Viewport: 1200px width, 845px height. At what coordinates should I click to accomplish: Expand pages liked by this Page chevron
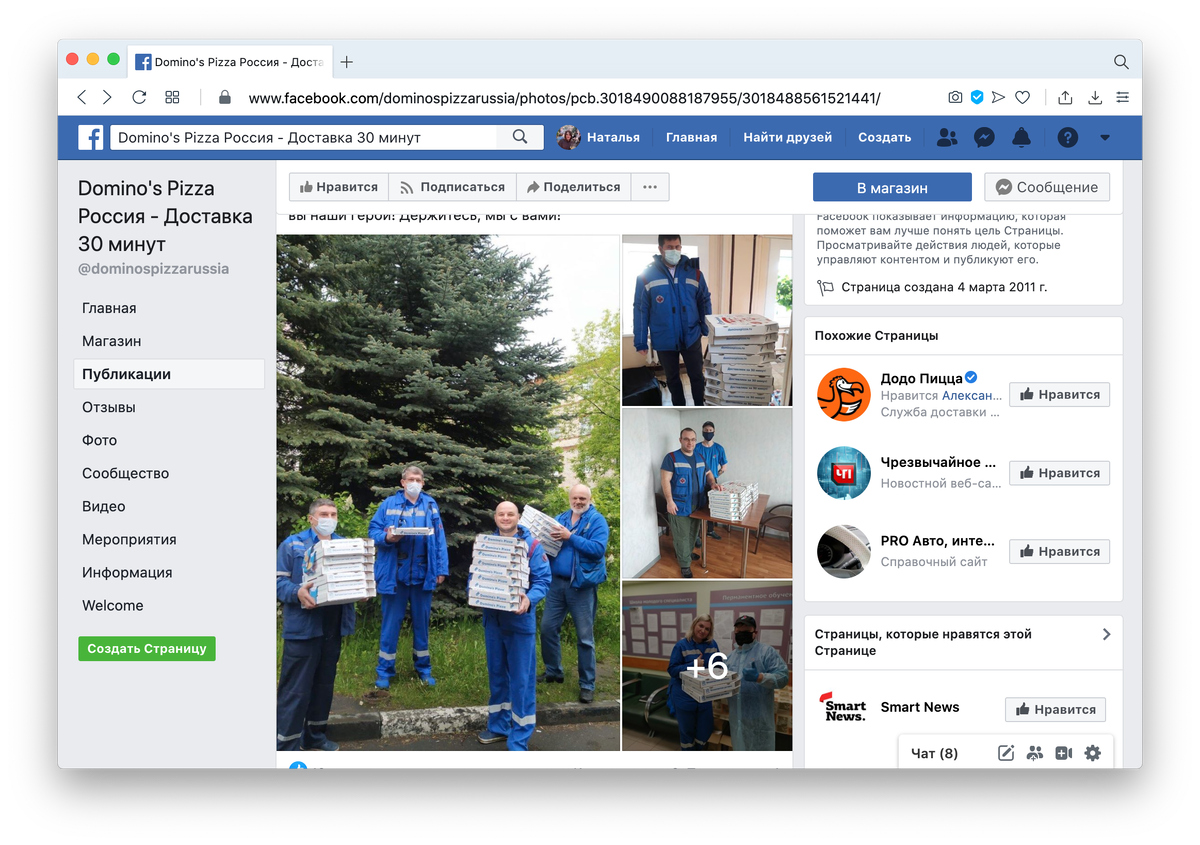[x=1106, y=633]
